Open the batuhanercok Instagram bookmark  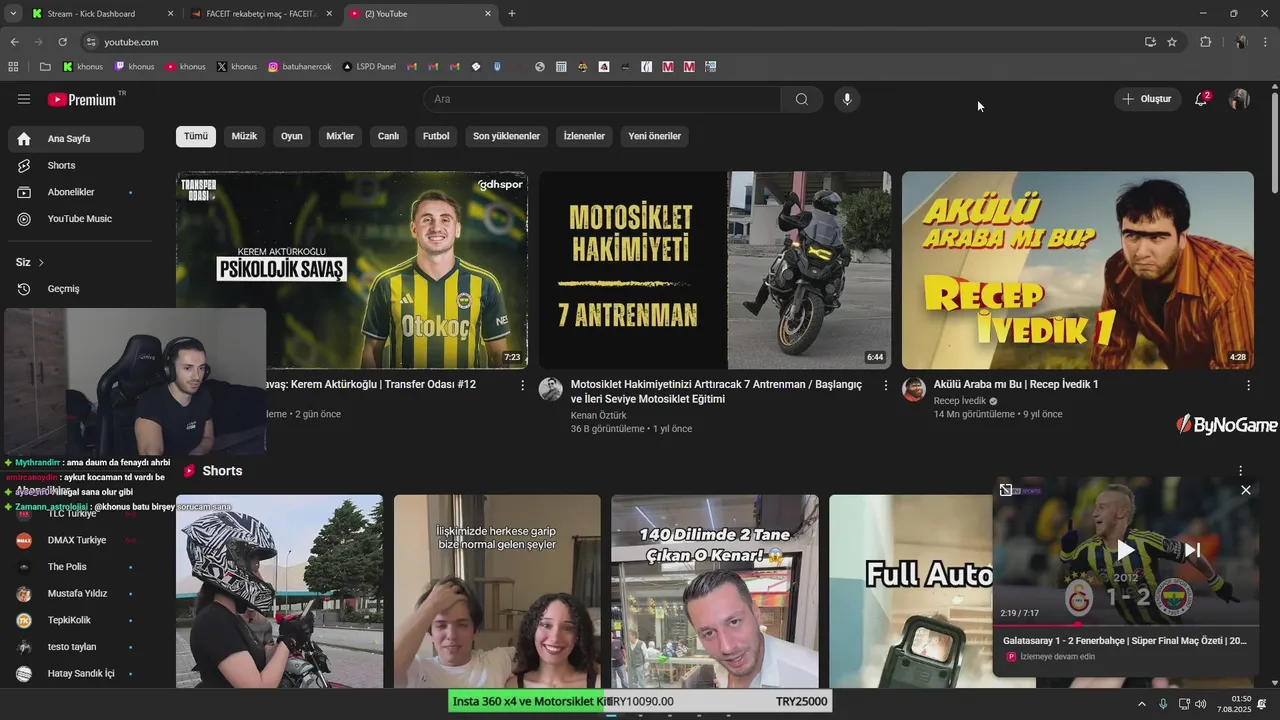pyautogui.click(x=299, y=67)
